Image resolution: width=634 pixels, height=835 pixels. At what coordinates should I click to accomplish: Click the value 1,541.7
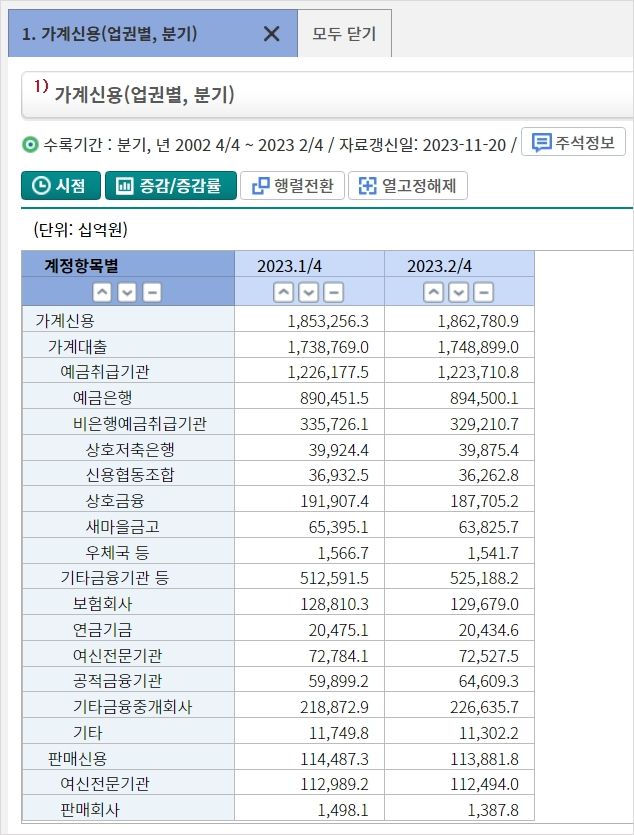coord(493,553)
